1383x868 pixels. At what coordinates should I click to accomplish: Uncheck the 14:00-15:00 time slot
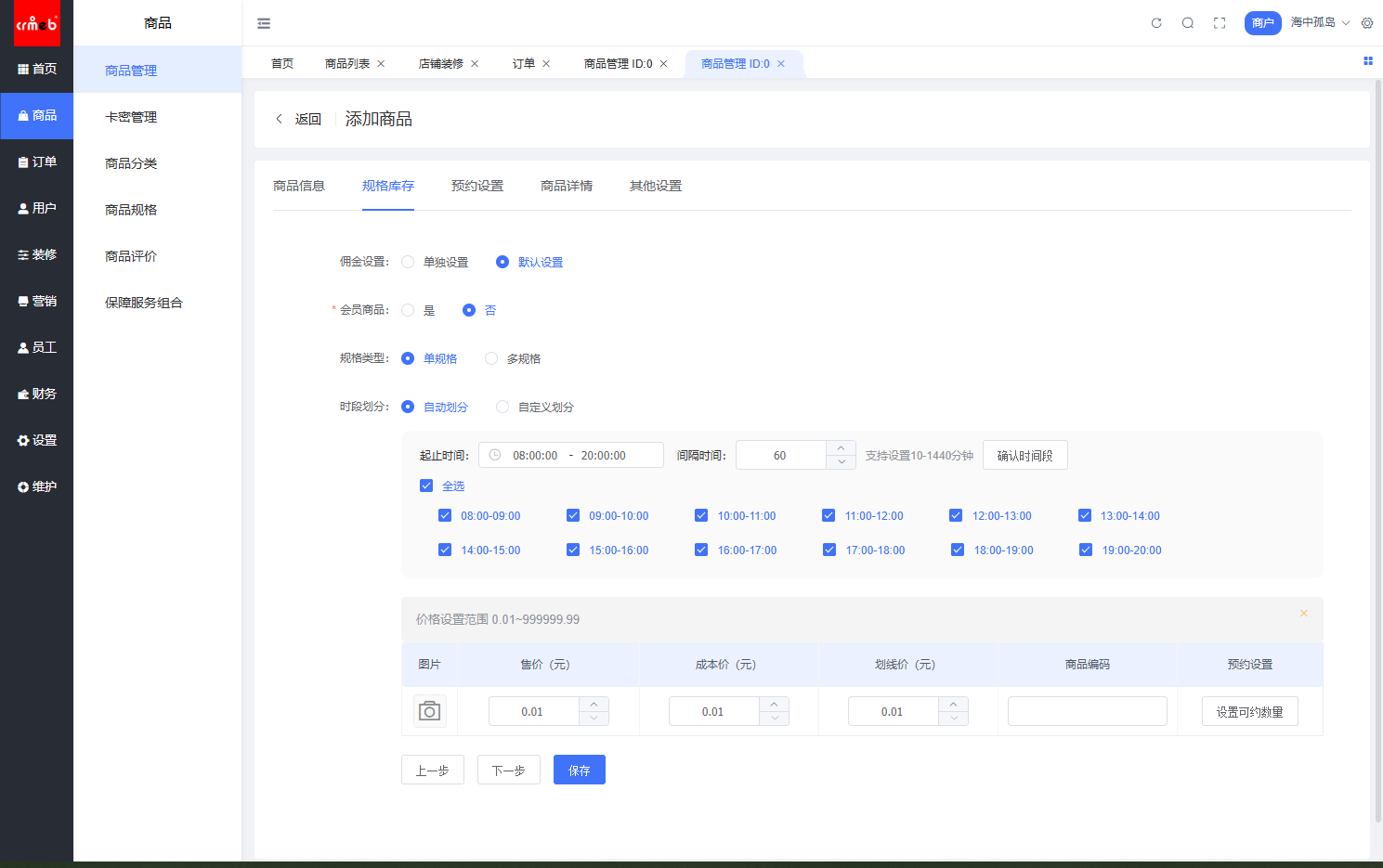click(445, 550)
